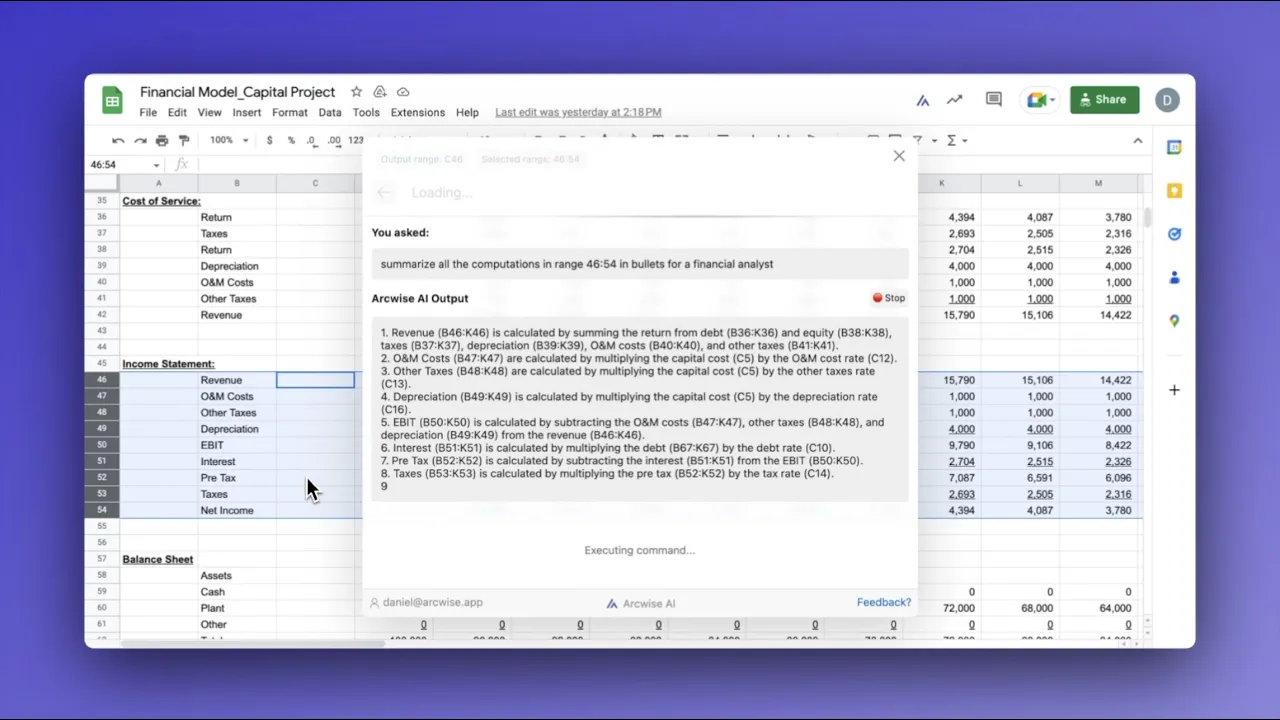Screen dimensions: 1280x720
Task: Open Contacts side panel
Action: [x=1174, y=278]
